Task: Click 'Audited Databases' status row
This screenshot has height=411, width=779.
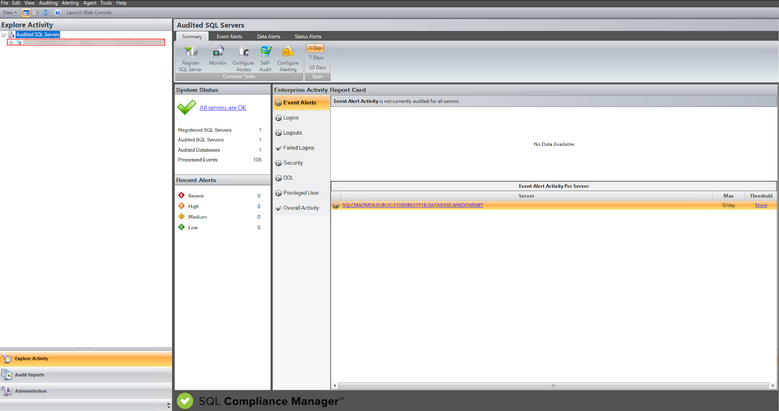Action: [x=220, y=150]
